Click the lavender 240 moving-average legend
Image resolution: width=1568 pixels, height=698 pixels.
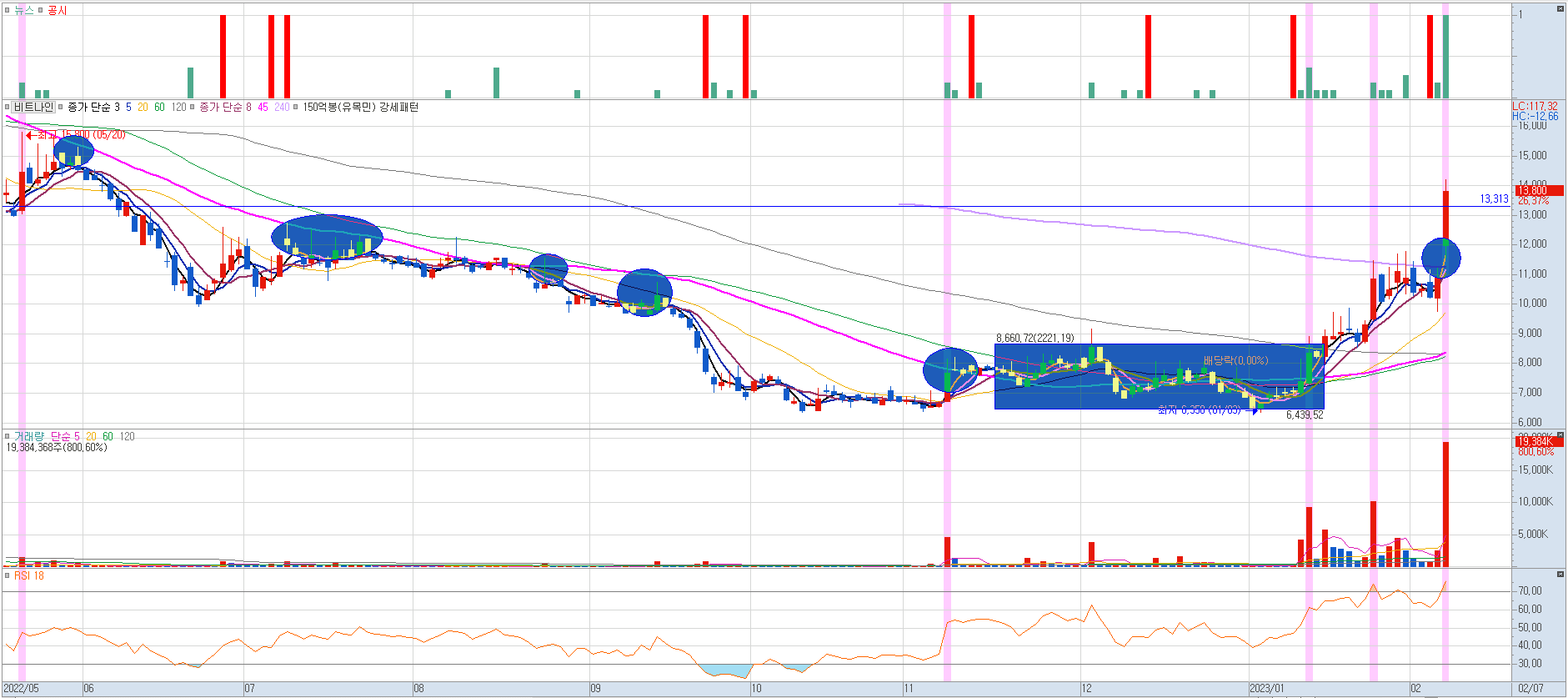coord(282,107)
